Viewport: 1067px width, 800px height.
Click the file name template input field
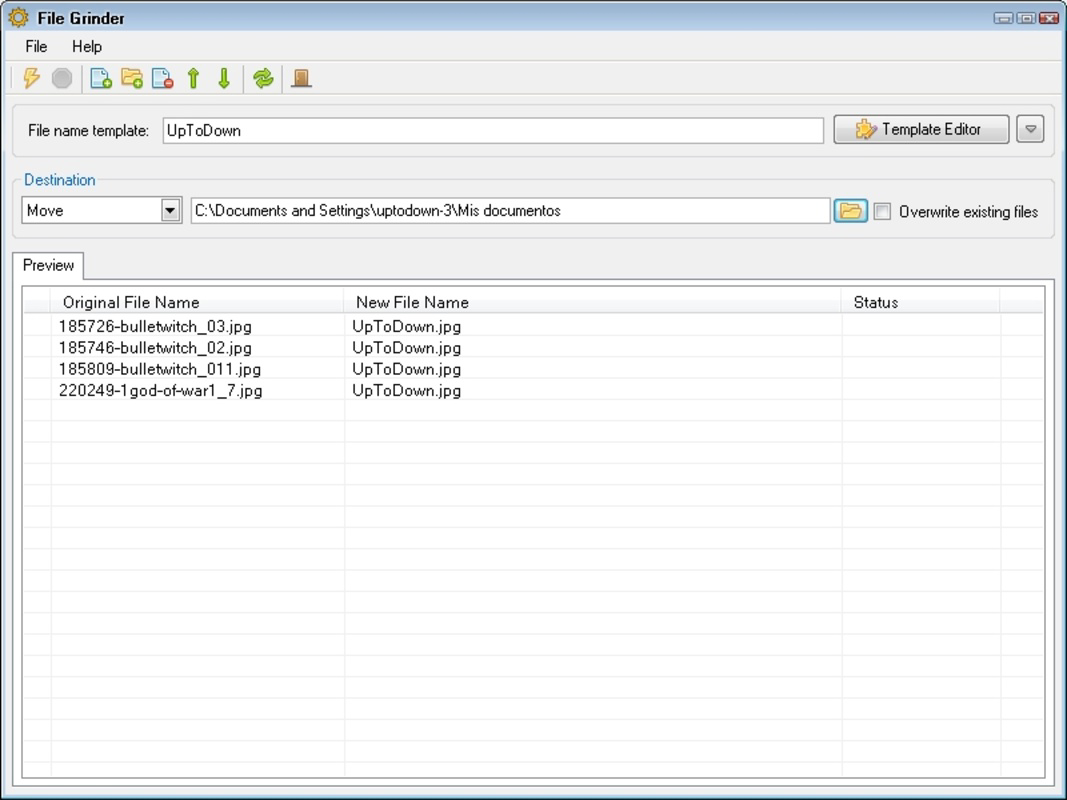pos(490,130)
